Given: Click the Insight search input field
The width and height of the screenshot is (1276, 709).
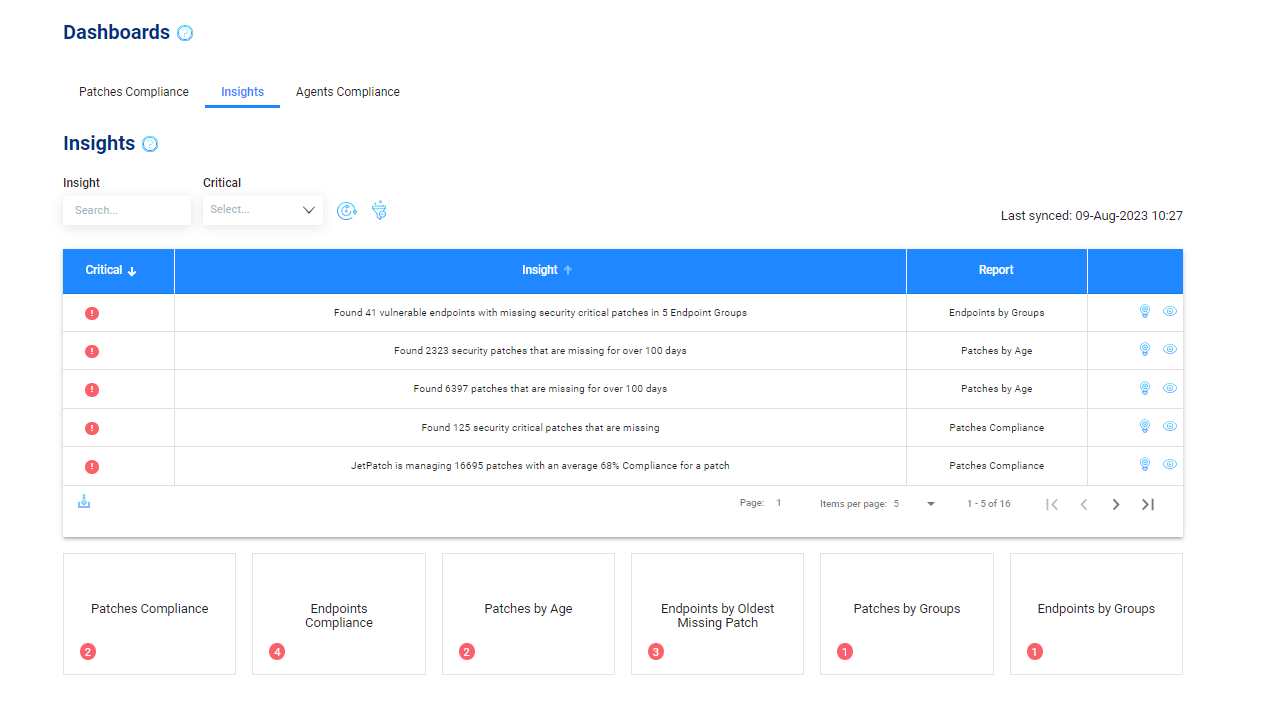Looking at the screenshot, I should click(x=127, y=211).
